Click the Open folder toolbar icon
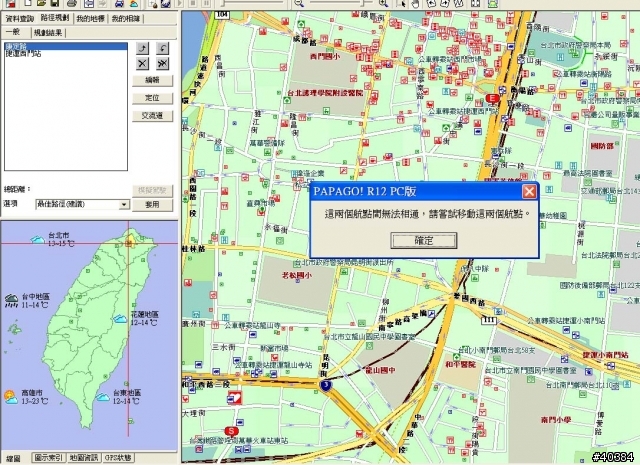The image size is (640, 465). tap(41, 4)
